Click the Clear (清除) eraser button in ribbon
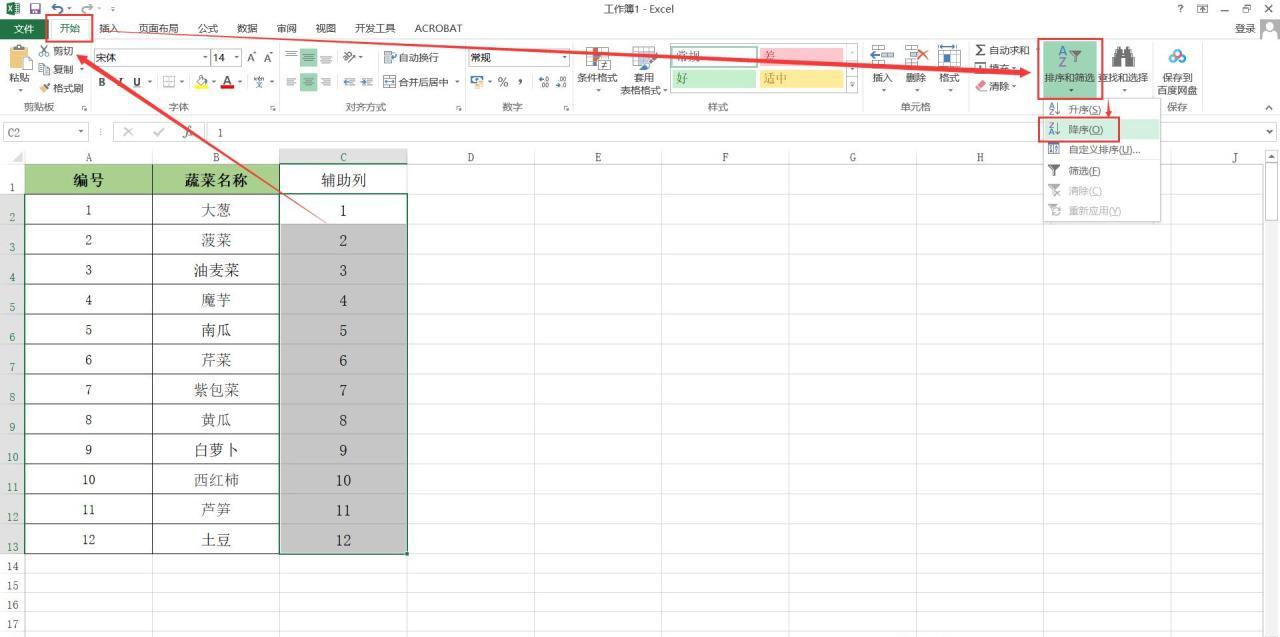 [x=996, y=86]
